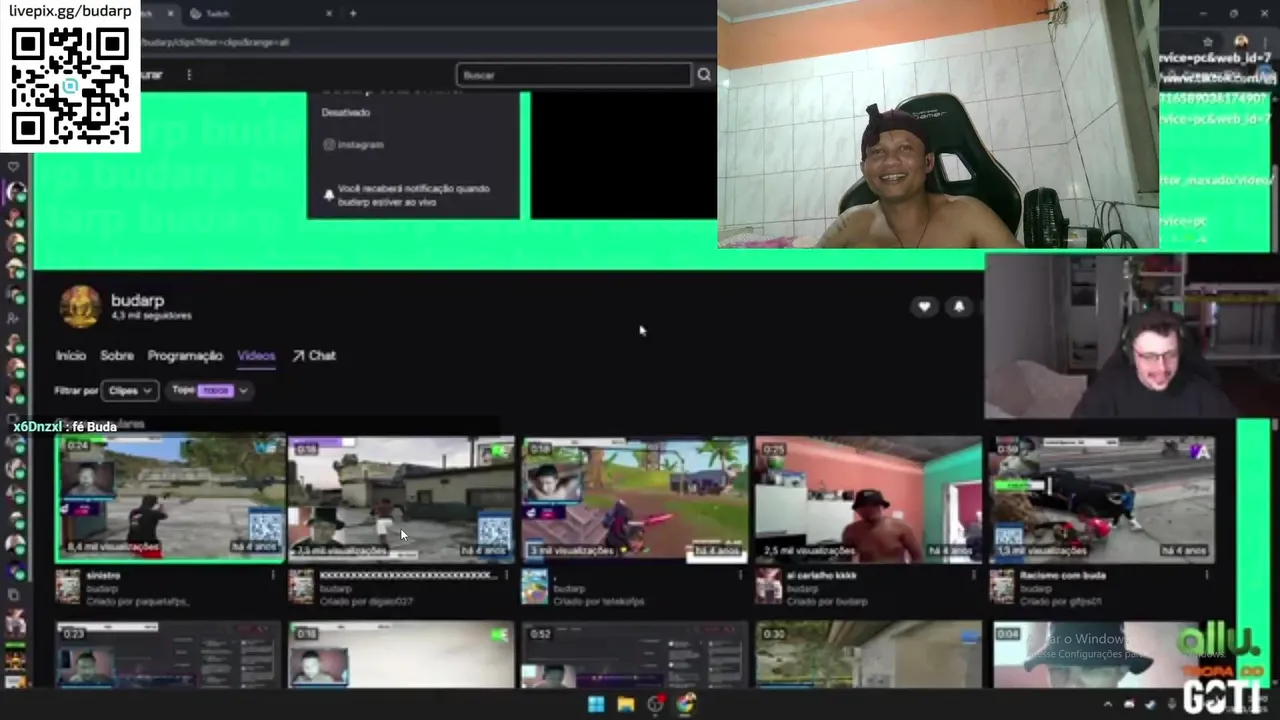Open options menu for 'kkkkkk' clip
Image resolution: width=1280 pixels, height=720 pixels.
click(x=506, y=576)
